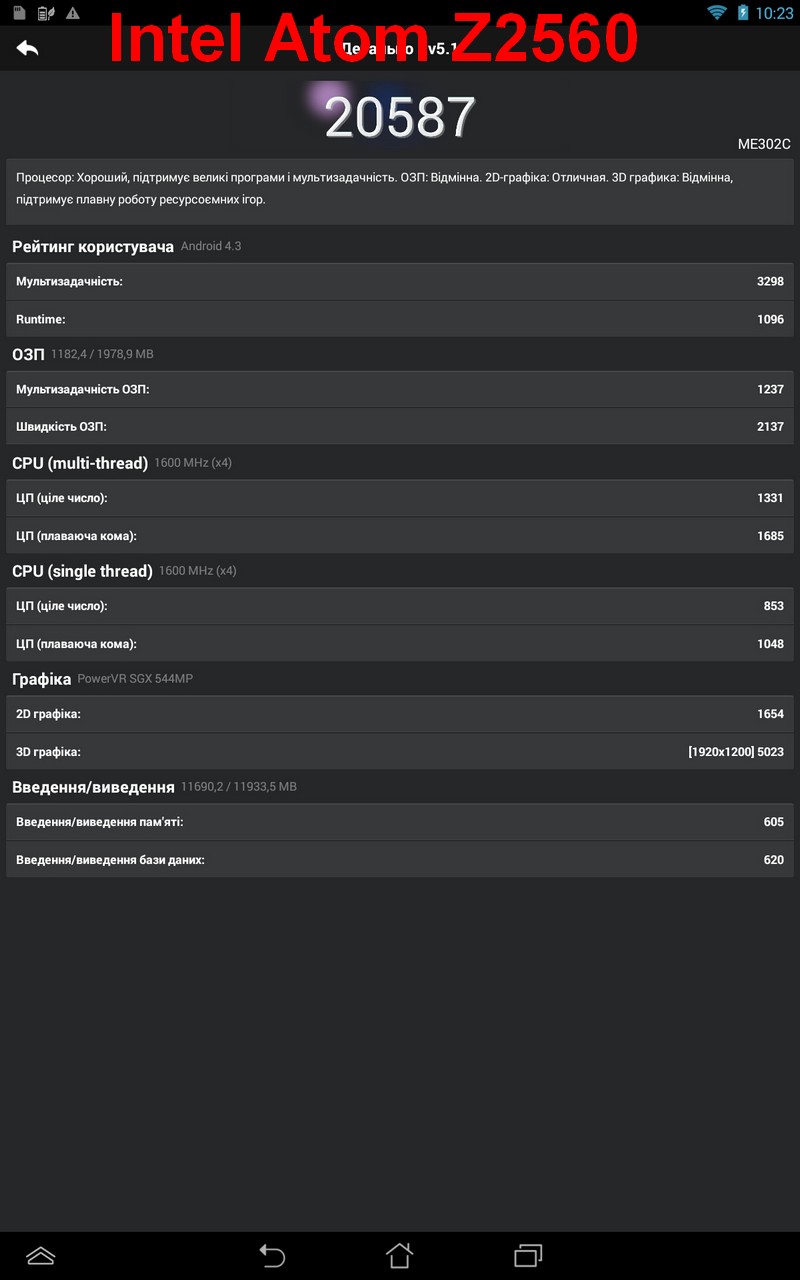Select the Мультизадачність score row
Viewport: 800px width, 1280px height.
pos(400,282)
